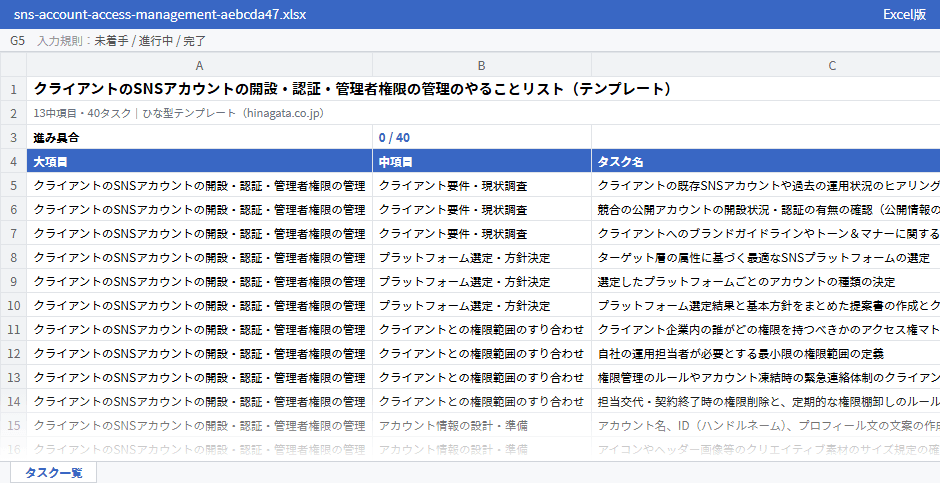Screen dimensions: 940x483
Task: Select row 14 header
Action: (x=13, y=401)
